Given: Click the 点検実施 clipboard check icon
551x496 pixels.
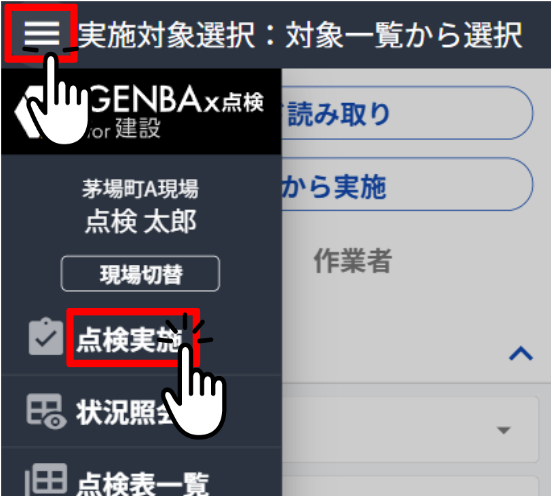Looking at the screenshot, I should point(46,337).
